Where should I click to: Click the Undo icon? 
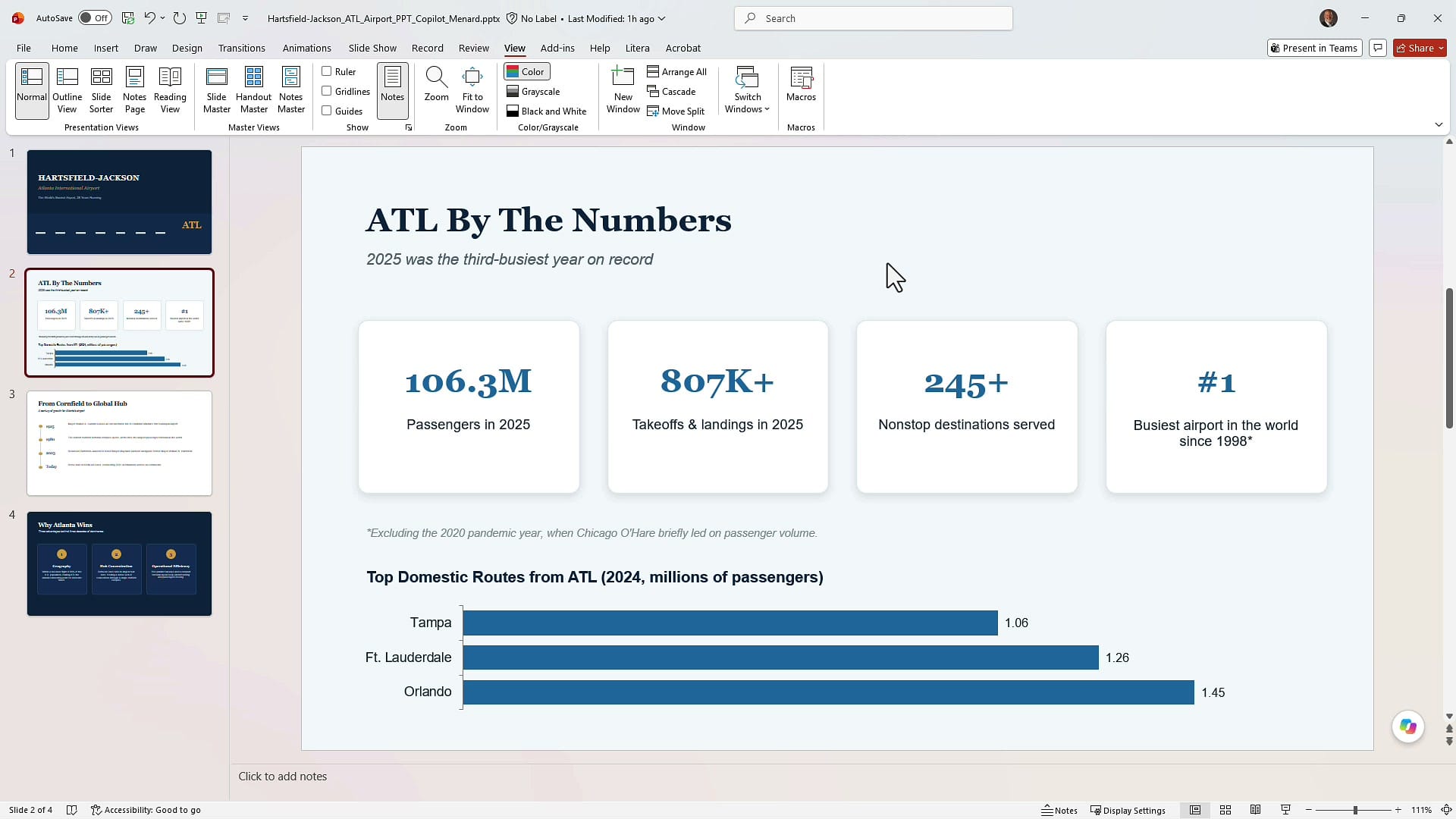[x=149, y=17]
